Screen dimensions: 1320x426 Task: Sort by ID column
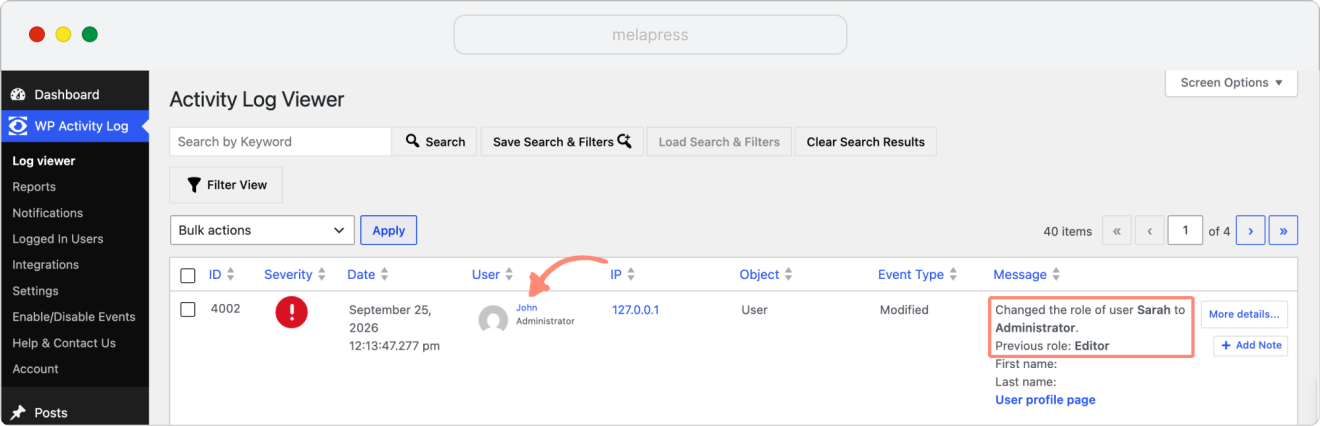point(222,274)
